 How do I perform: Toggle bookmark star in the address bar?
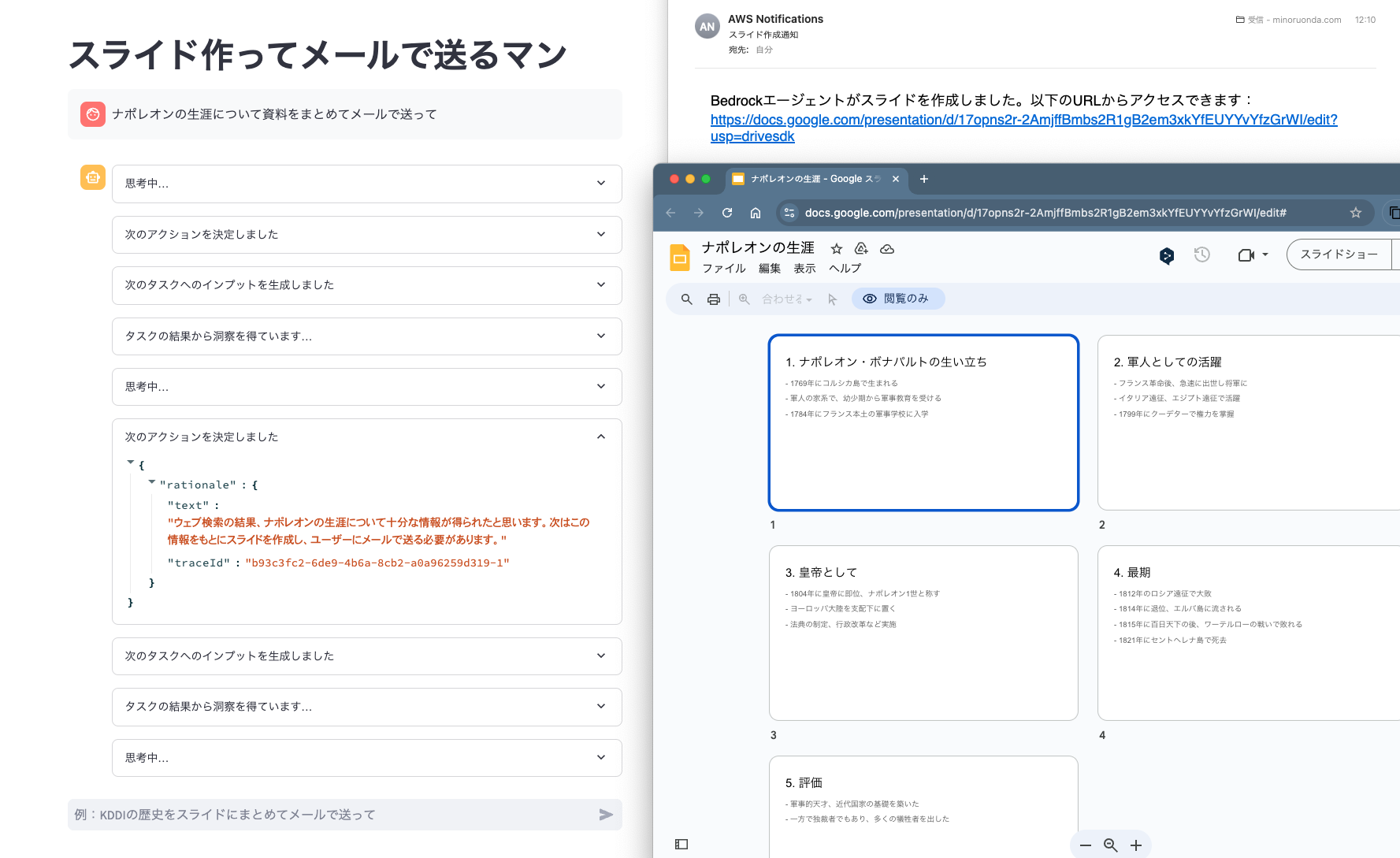coord(1356,213)
